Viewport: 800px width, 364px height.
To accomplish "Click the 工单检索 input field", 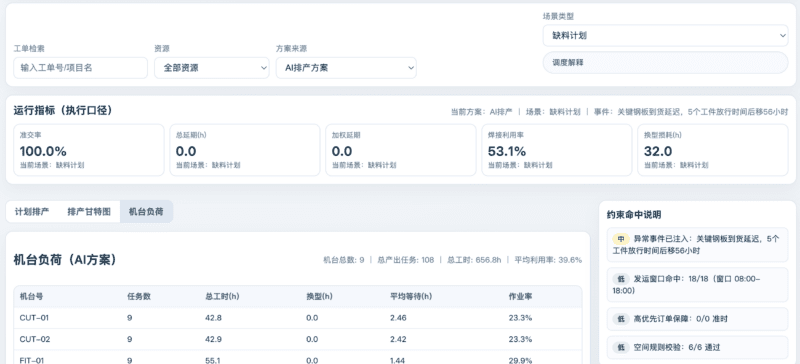I will coord(81,67).
